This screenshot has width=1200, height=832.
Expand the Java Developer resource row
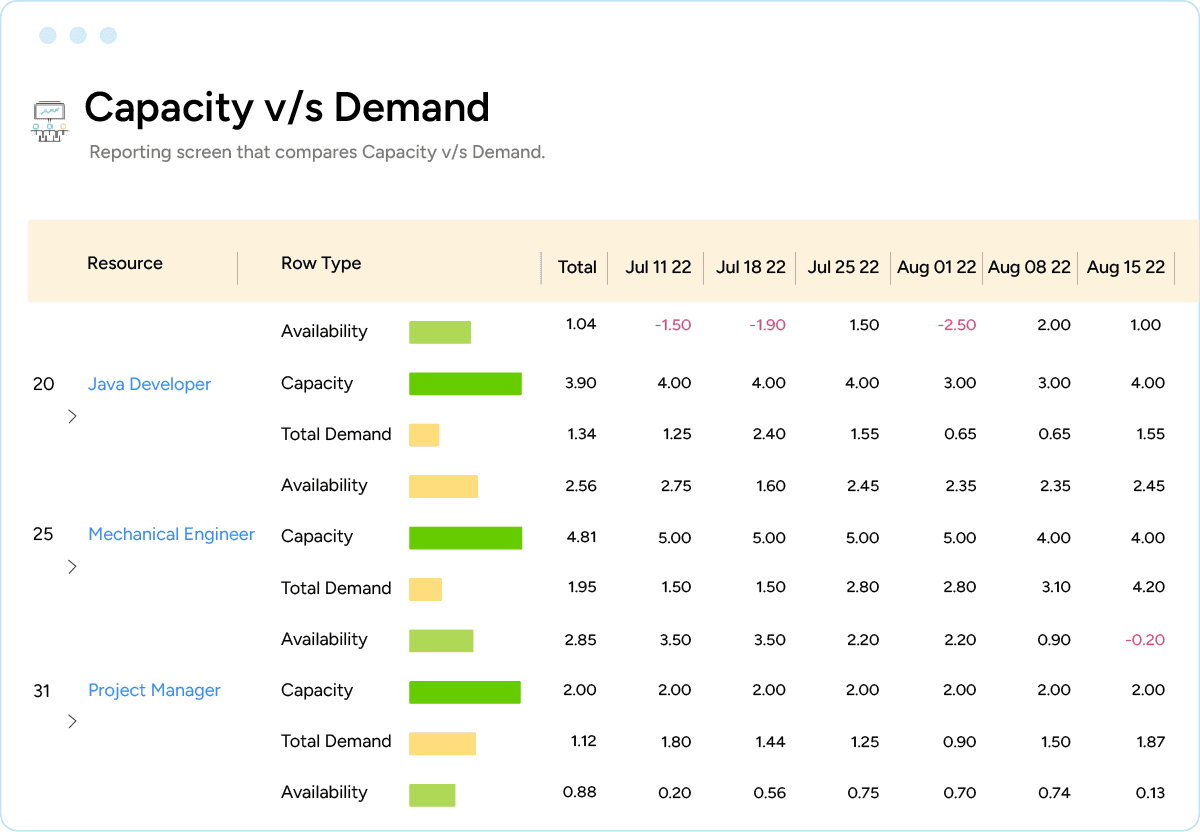71,416
